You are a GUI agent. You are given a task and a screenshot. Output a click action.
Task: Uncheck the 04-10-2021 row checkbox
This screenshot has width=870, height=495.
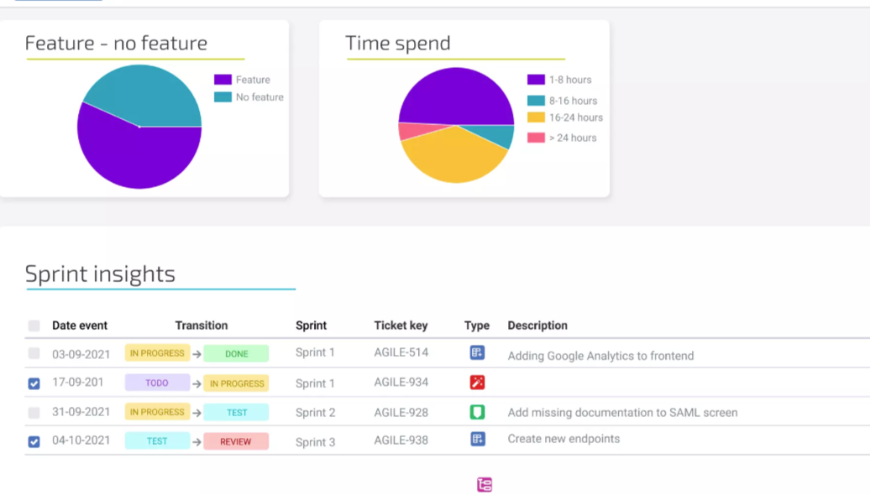(x=34, y=441)
